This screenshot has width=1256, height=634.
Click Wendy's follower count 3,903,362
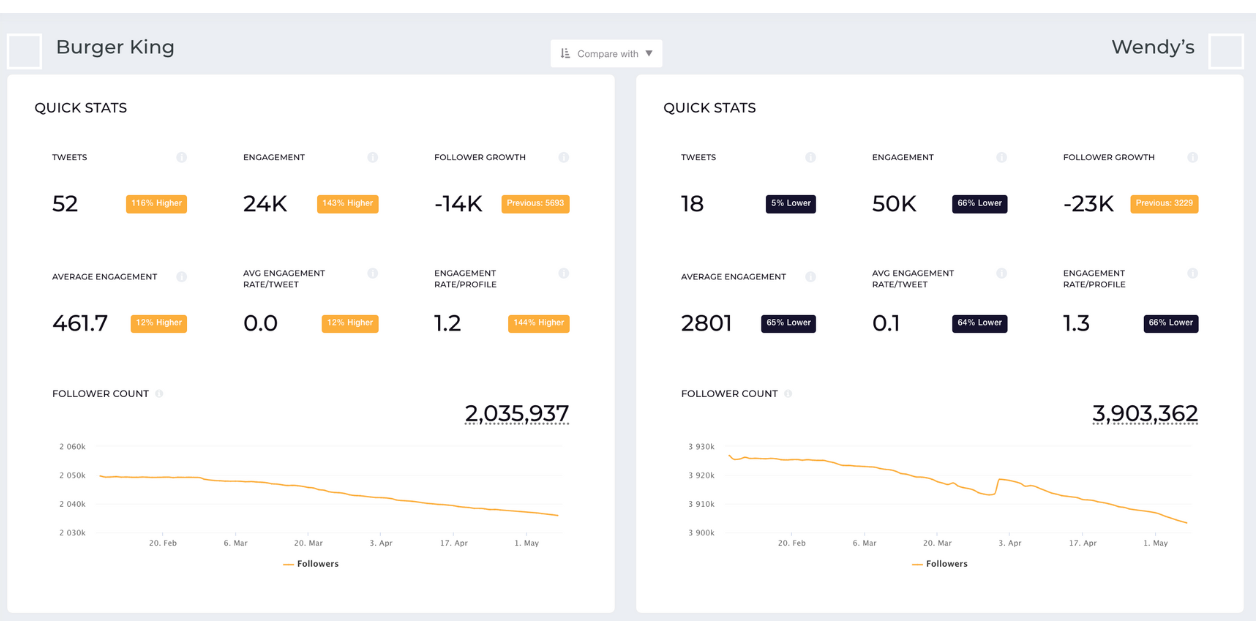pyautogui.click(x=1145, y=413)
